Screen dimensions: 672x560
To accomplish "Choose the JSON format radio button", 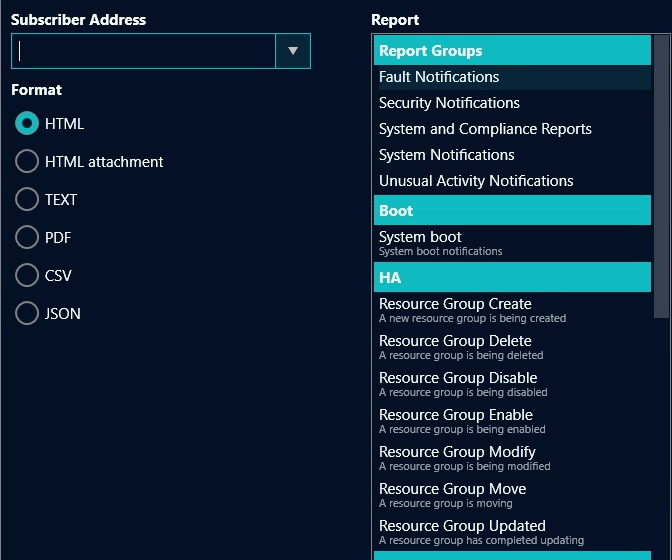I will click(27, 314).
